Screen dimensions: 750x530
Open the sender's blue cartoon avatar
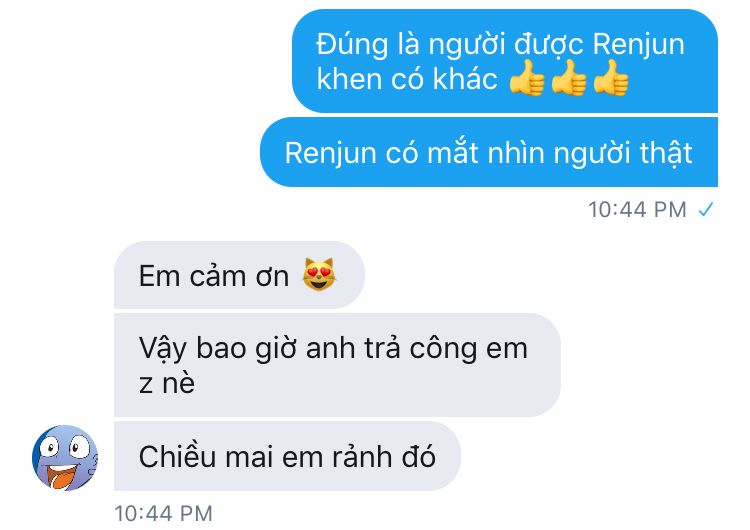(x=65, y=457)
